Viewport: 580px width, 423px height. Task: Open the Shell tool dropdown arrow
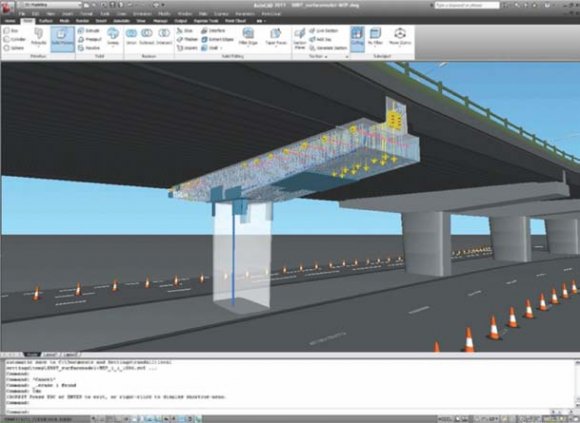(x=222, y=48)
